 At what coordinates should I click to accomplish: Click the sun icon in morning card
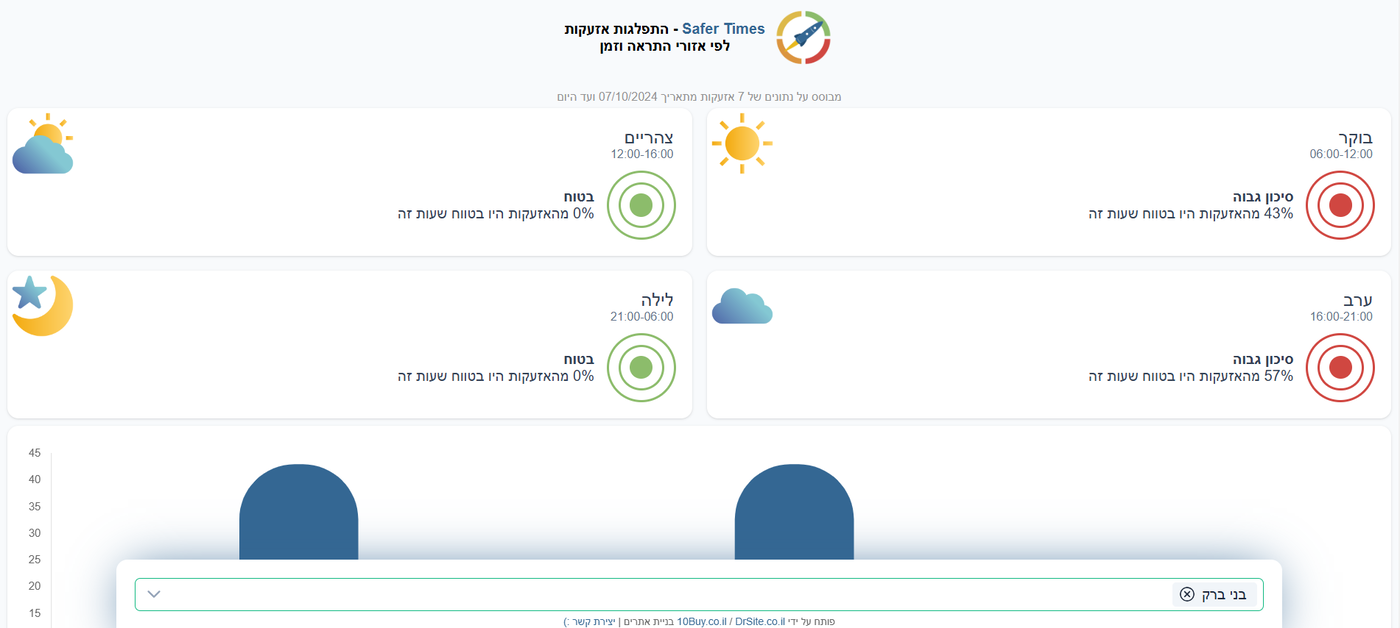pyautogui.click(x=741, y=143)
